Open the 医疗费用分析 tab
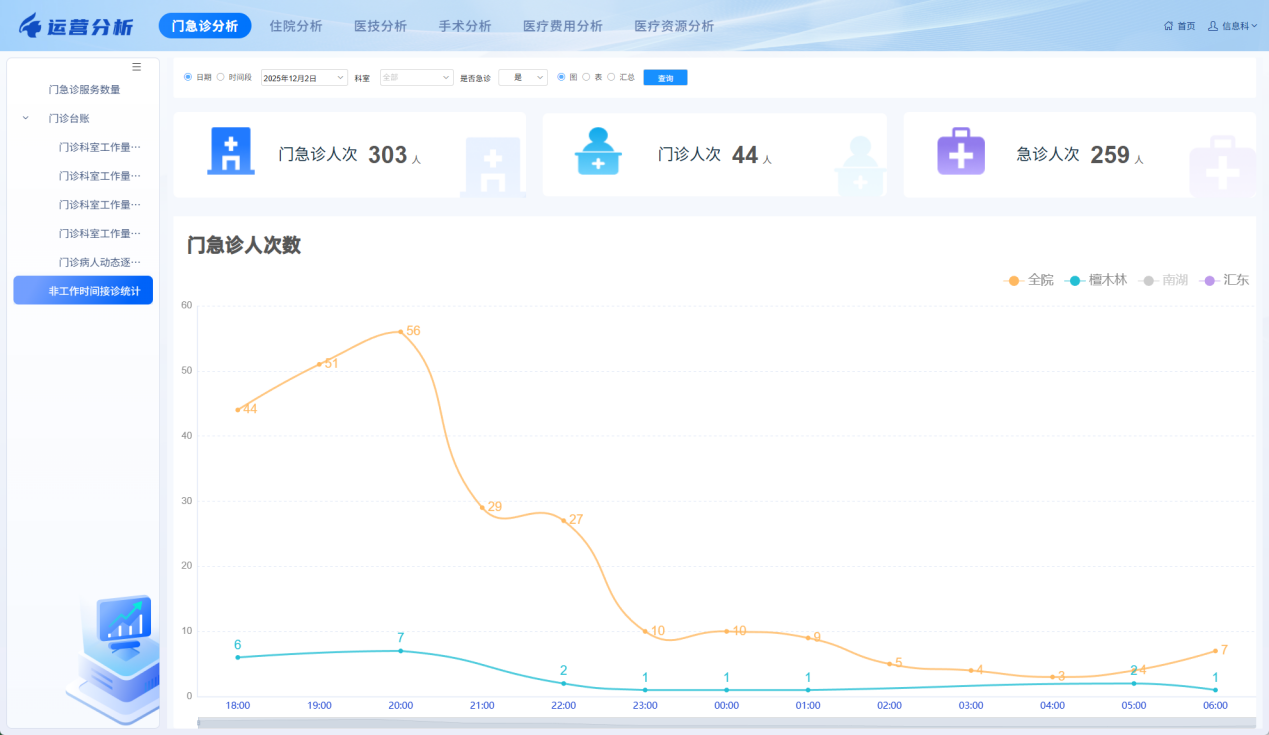 point(562,26)
